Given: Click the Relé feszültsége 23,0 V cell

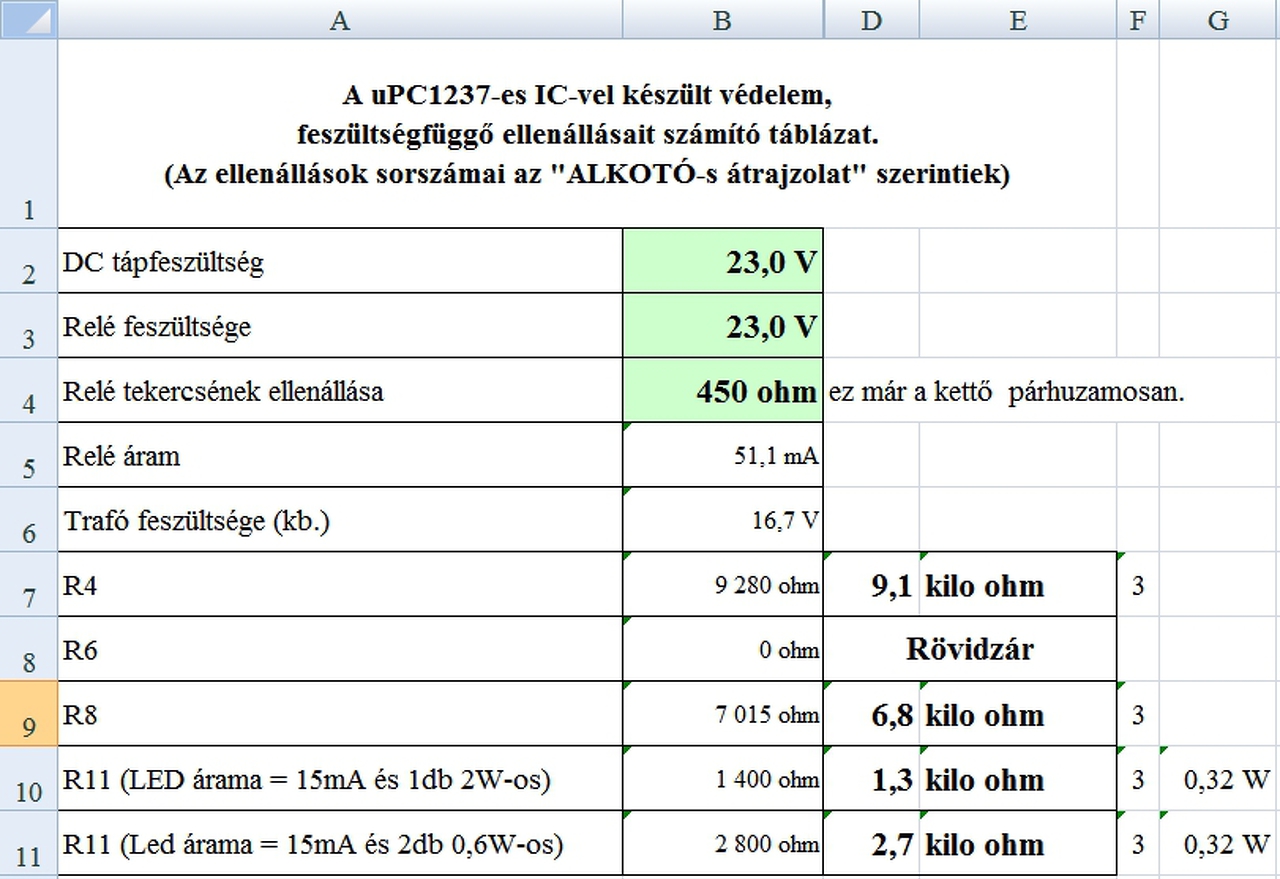Looking at the screenshot, I should 723,325.
